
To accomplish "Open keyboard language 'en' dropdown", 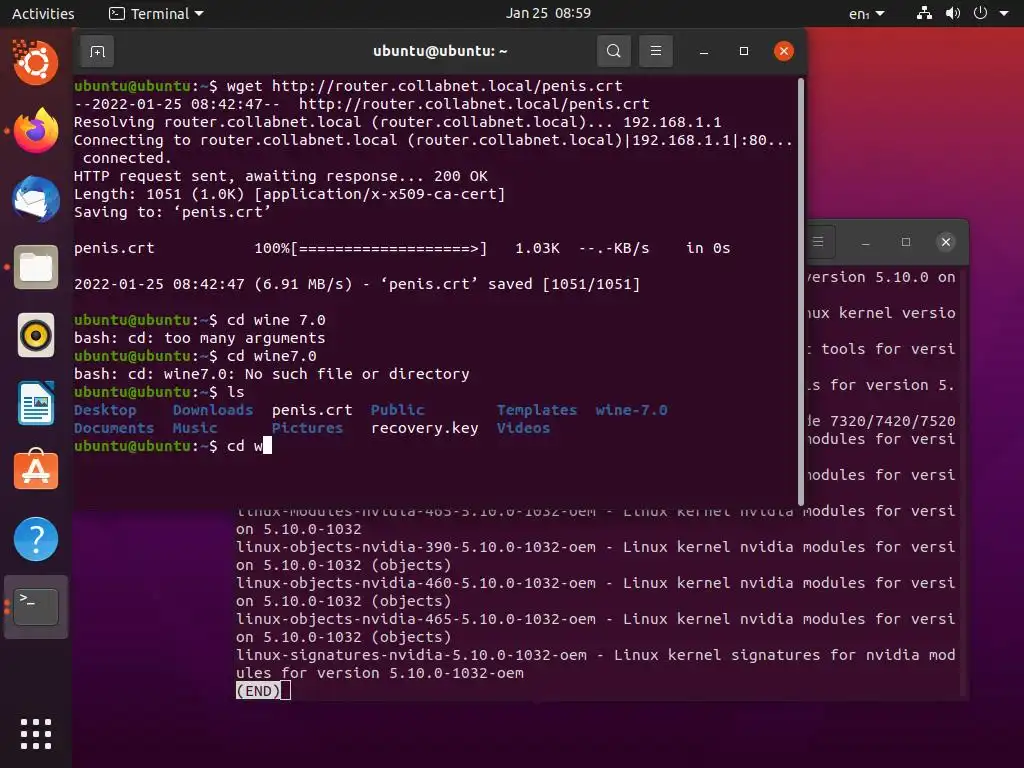I will (x=867, y=14).
